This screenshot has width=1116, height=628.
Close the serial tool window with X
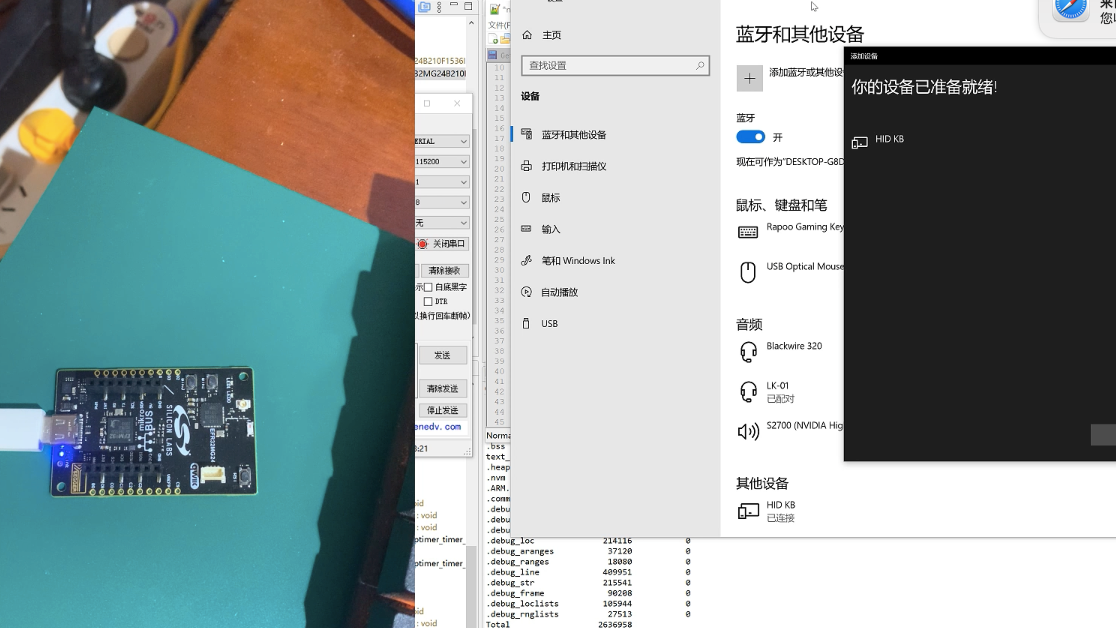(x=457, y=103)
